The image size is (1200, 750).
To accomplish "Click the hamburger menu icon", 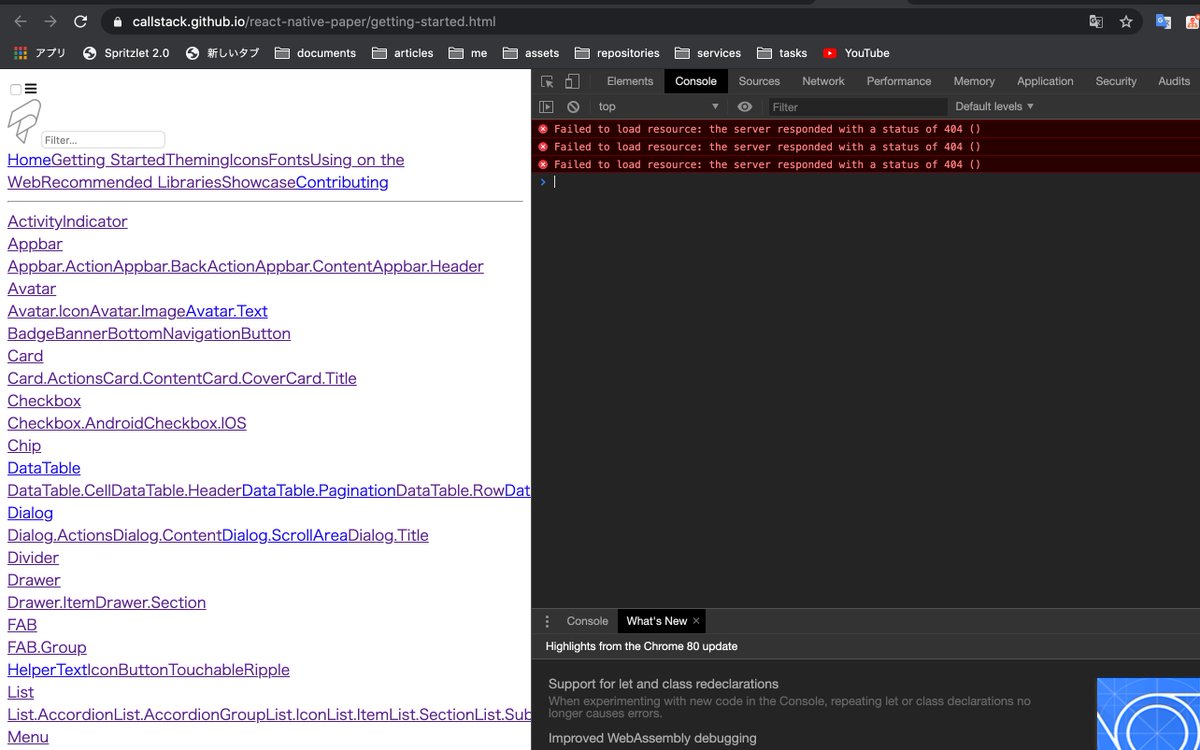I will (31, 89).
